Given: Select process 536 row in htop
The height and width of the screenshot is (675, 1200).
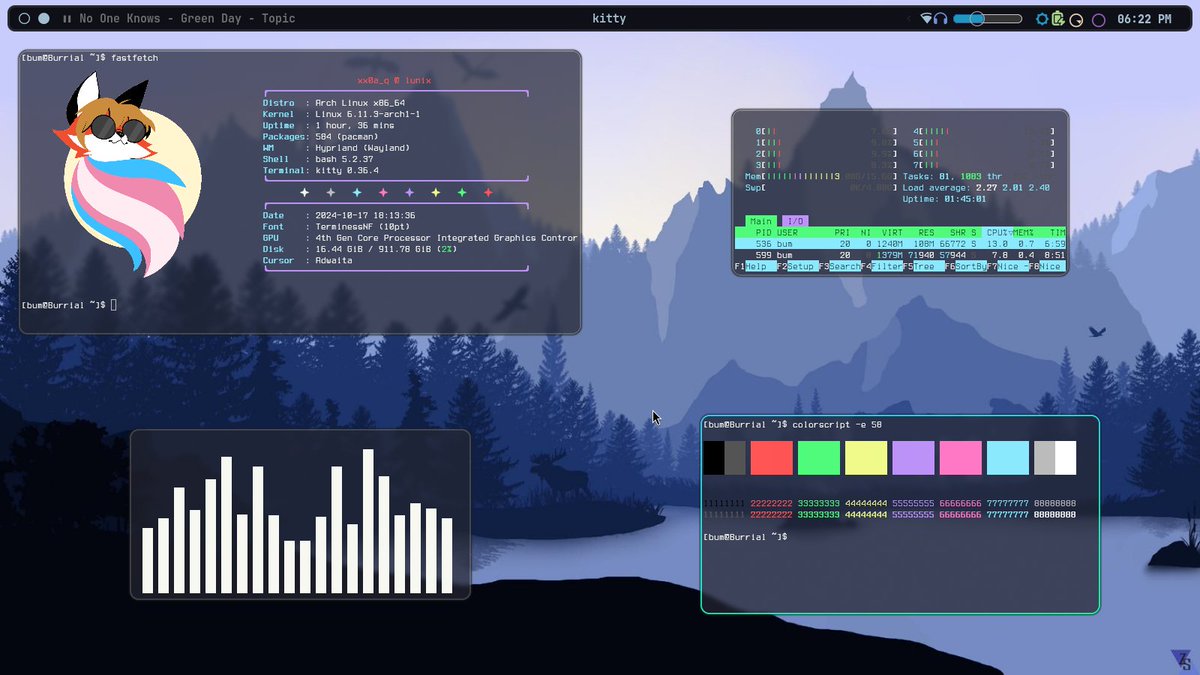Looking at the screenshot, I should (900, 244).
